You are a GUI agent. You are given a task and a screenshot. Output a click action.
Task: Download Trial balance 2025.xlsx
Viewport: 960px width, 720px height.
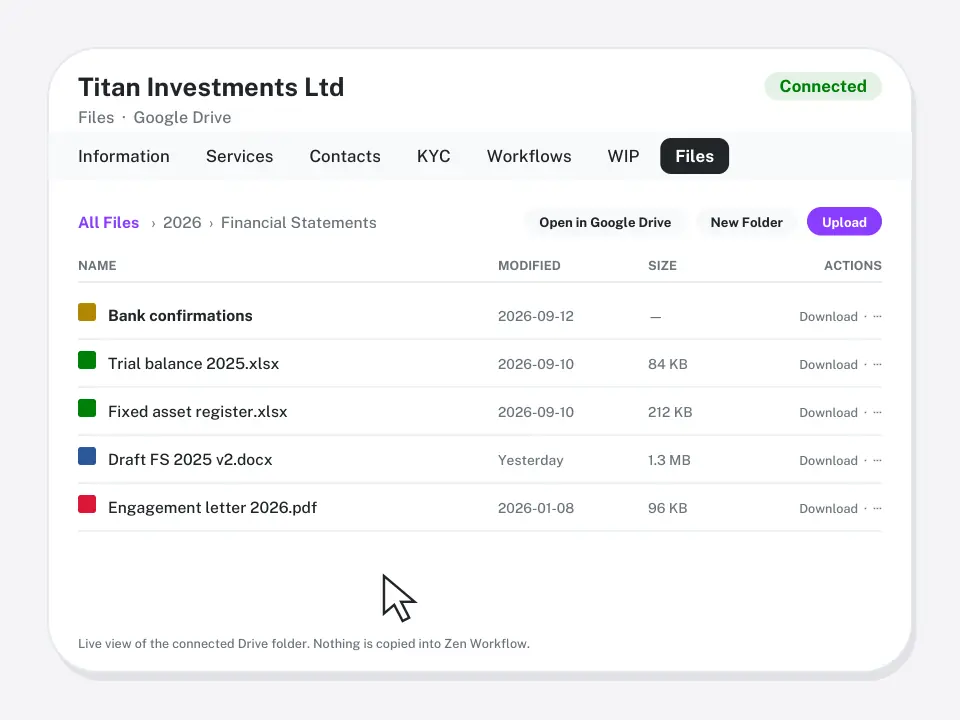point(828,364)
